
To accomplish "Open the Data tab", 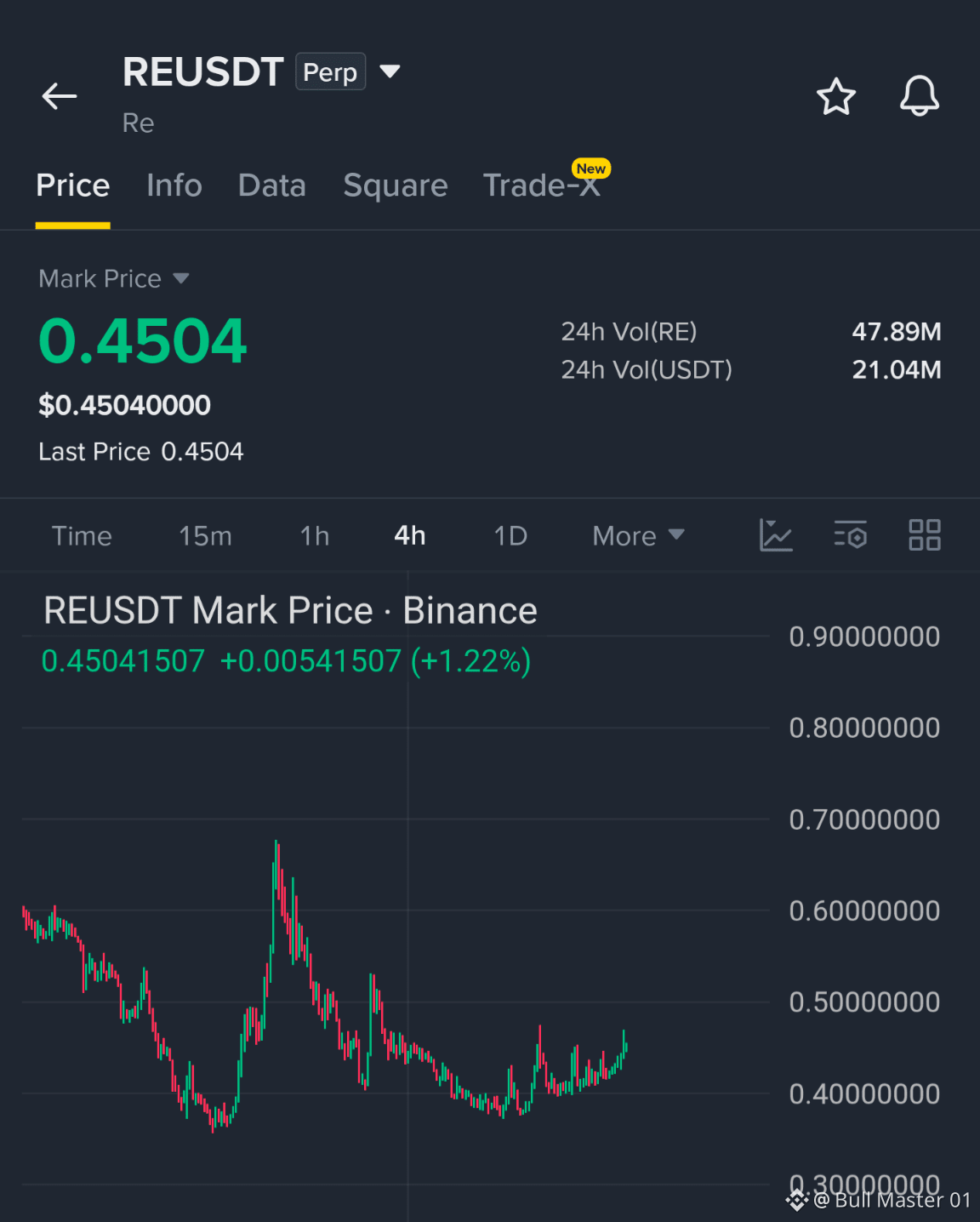I will (x=272, y=186).
